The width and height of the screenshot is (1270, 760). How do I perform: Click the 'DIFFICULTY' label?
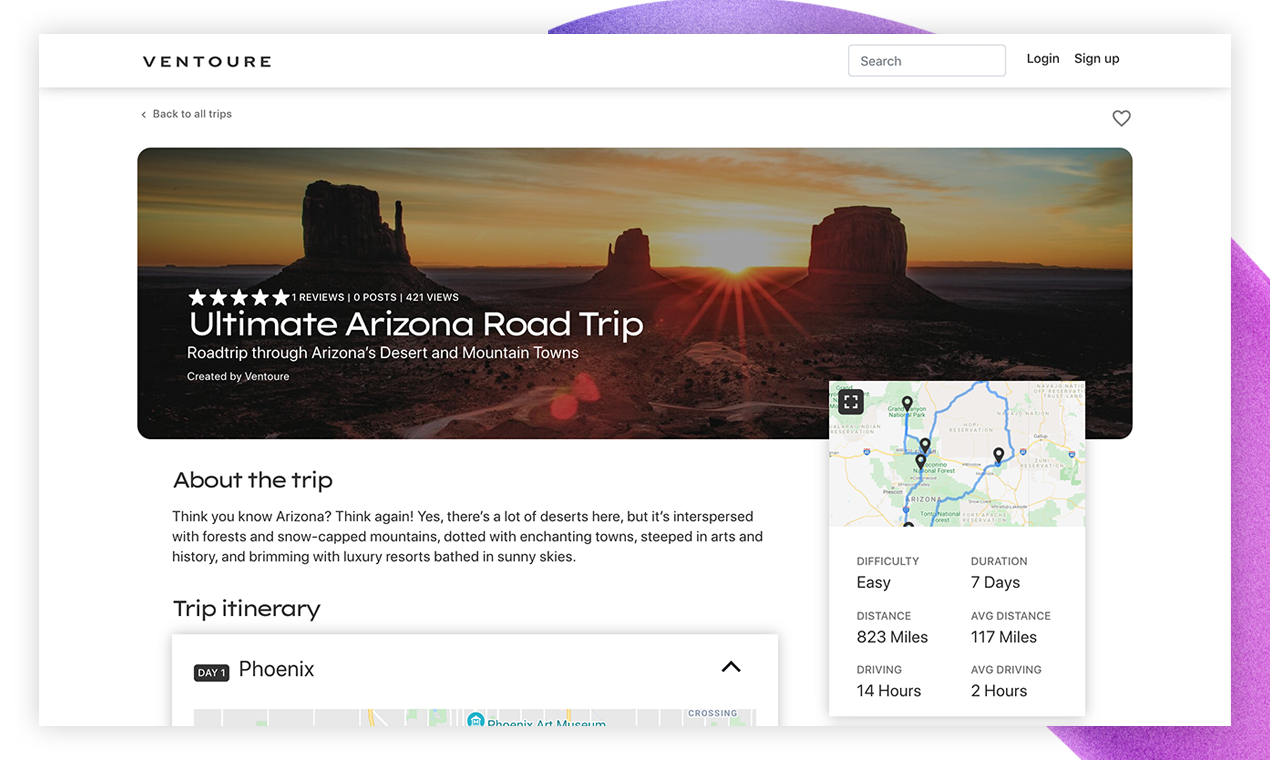(x=888, y=562)
